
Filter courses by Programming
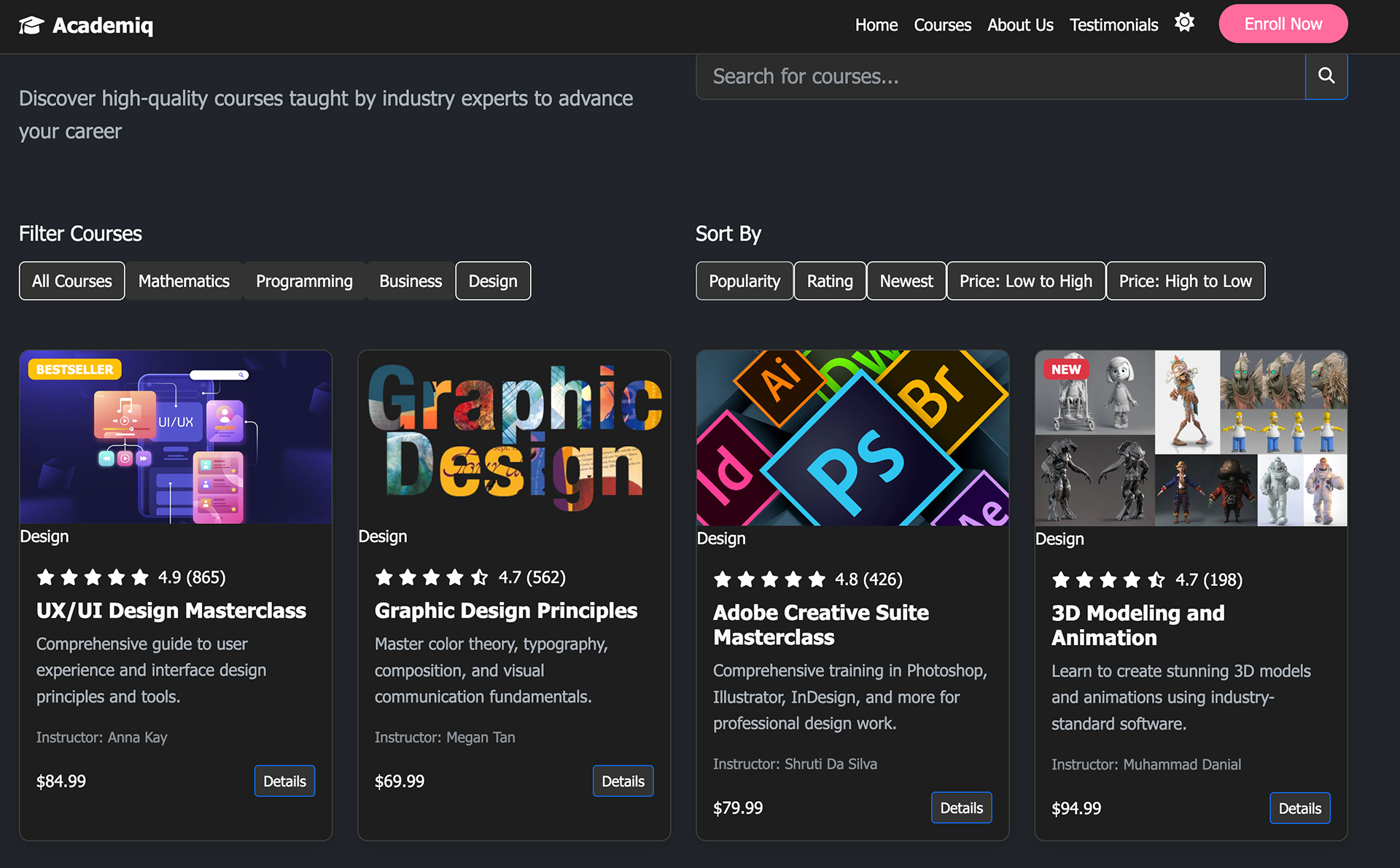pos(304,281)
